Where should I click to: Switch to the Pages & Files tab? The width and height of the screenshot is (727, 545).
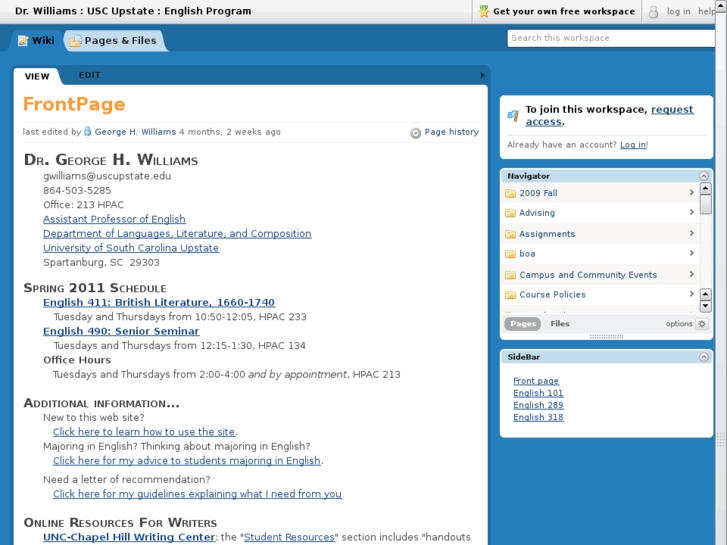[114, 41]
